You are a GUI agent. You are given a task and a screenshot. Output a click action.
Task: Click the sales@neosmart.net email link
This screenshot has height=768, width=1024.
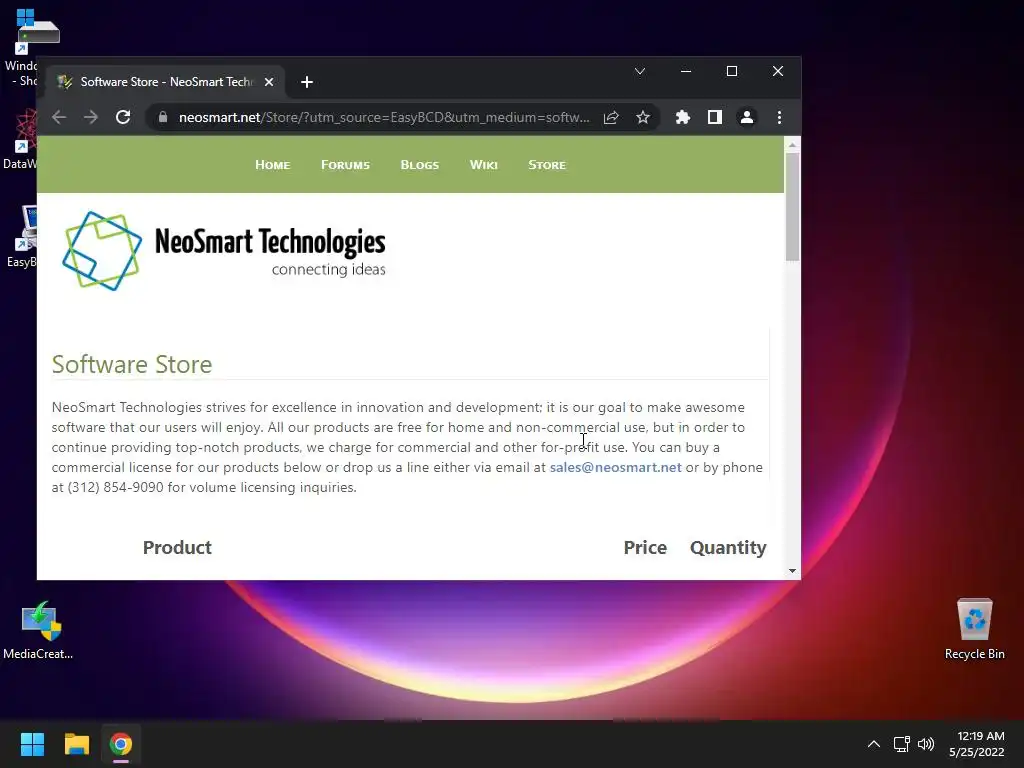(x=615, y=468)
